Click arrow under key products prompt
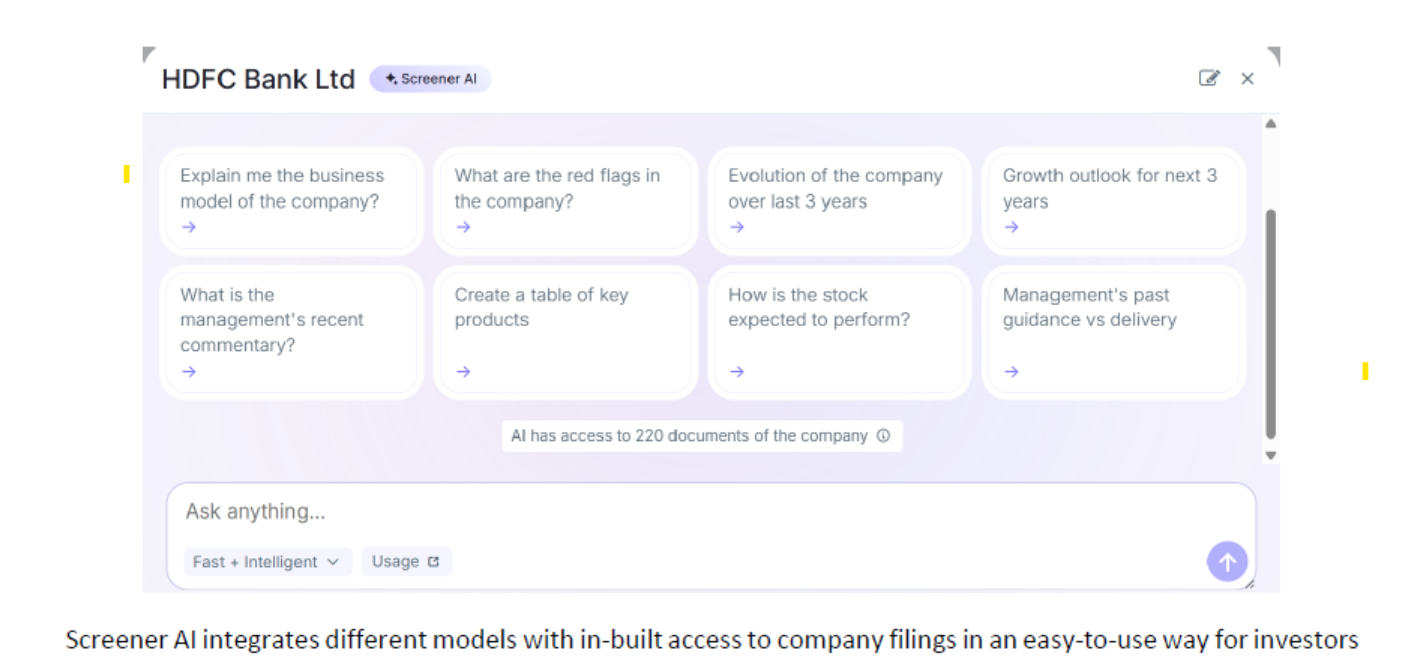The width and height of the screenshot is (1401, 669). 463,372
